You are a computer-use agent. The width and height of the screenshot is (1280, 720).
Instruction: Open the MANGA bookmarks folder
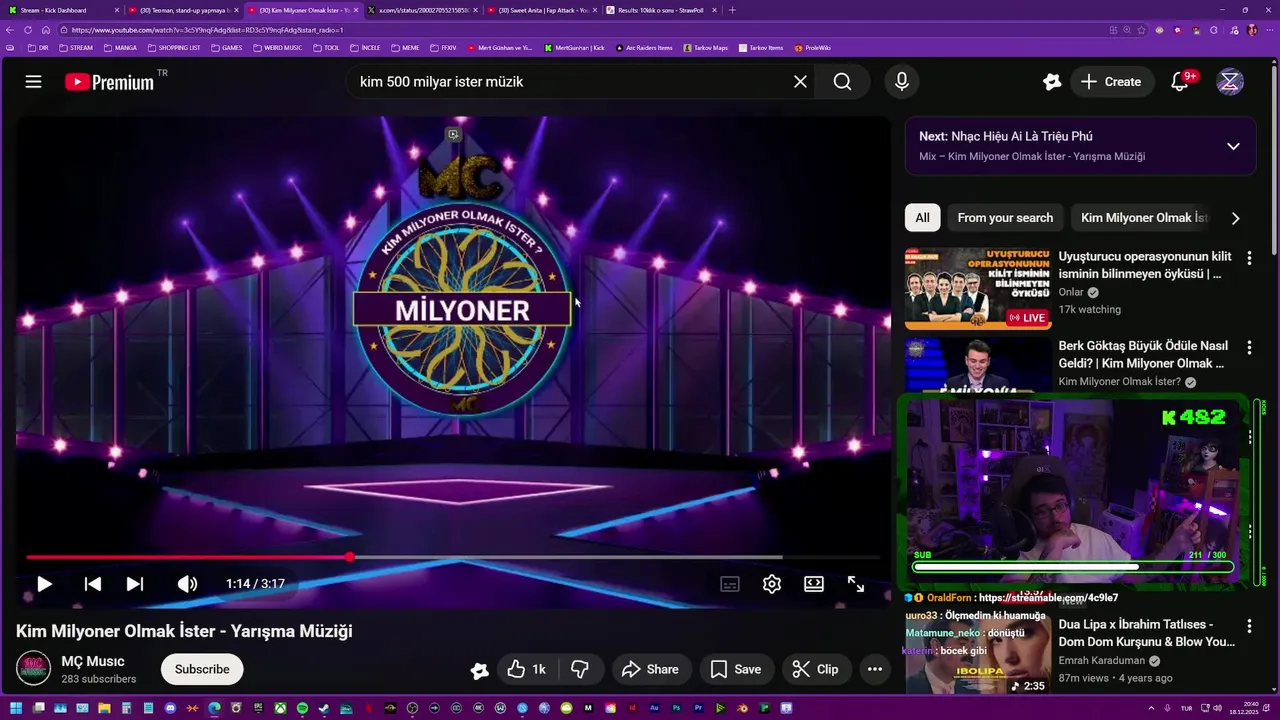point(120,47)
